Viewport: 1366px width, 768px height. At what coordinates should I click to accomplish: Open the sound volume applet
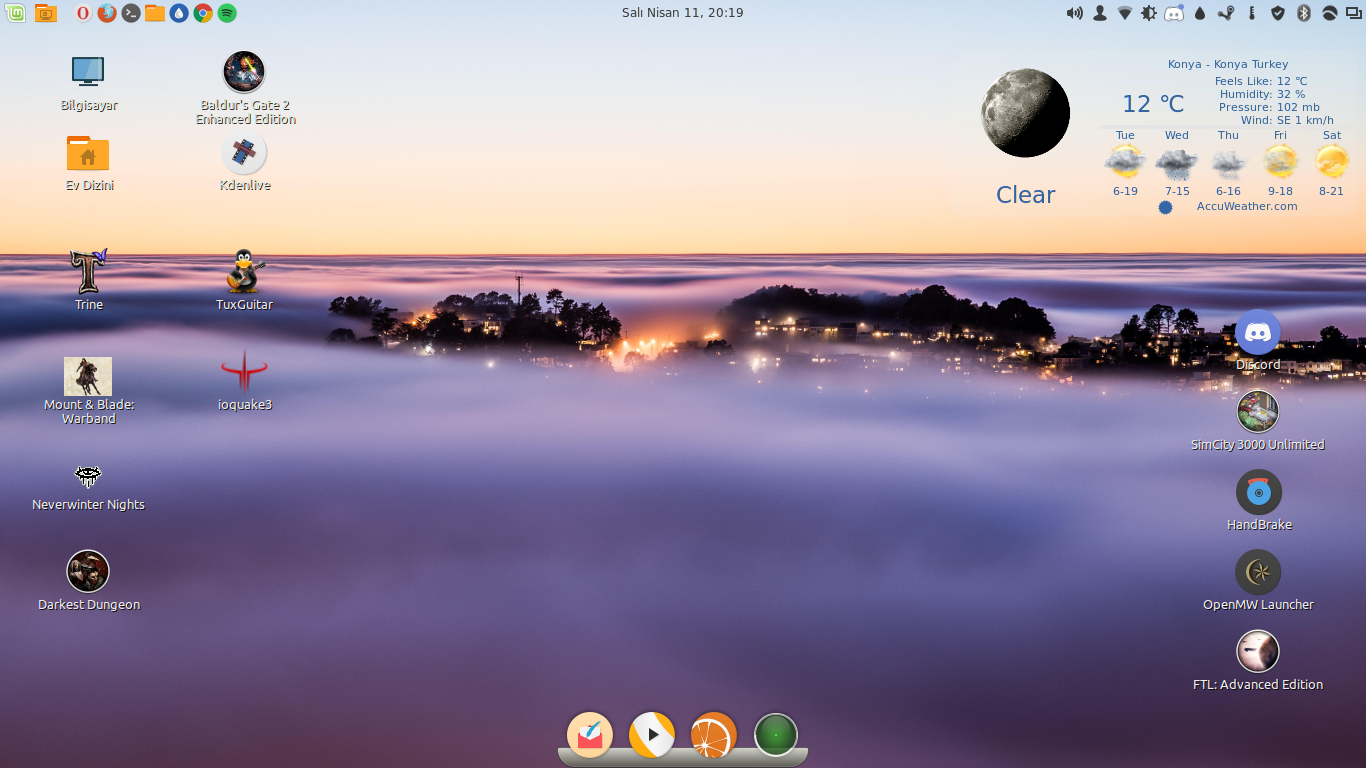[x=1075, y=13]
